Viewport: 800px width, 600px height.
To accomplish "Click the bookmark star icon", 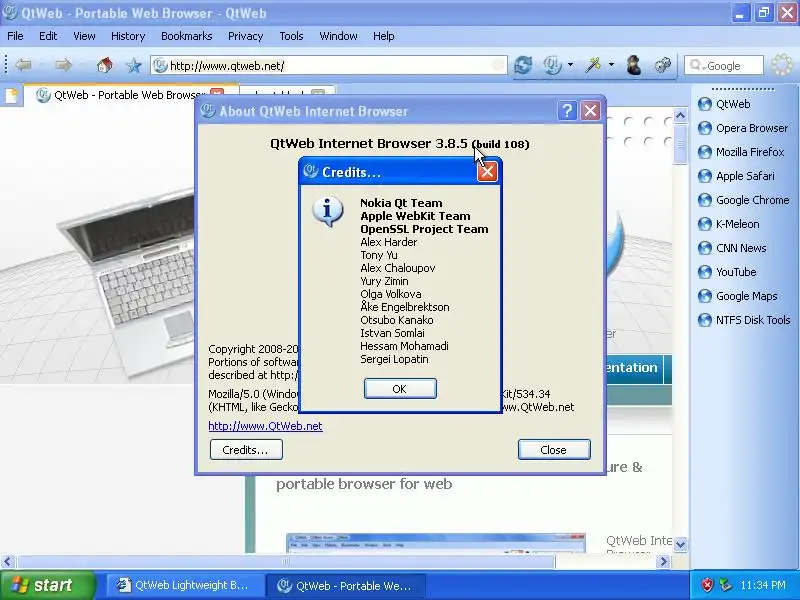I will tap(134, 65).
